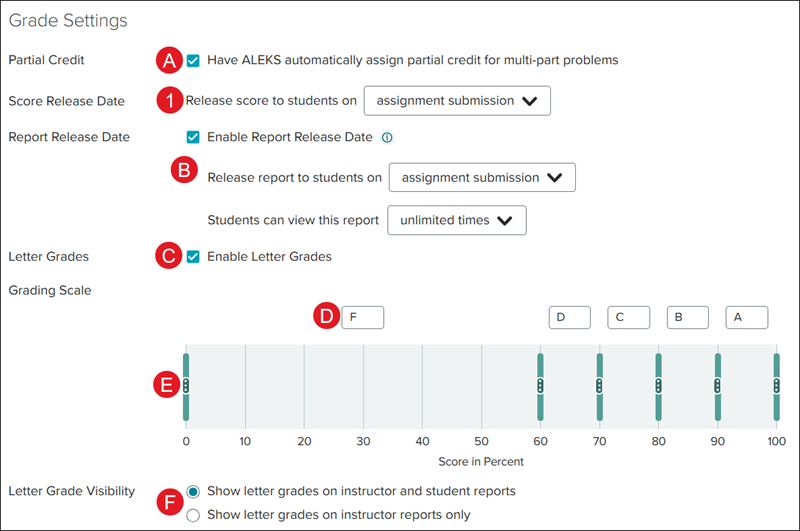Image resolution: width=800 pixels, height=531 pixels.
Task: Open Release score to students dropdown
Action: 457,100
